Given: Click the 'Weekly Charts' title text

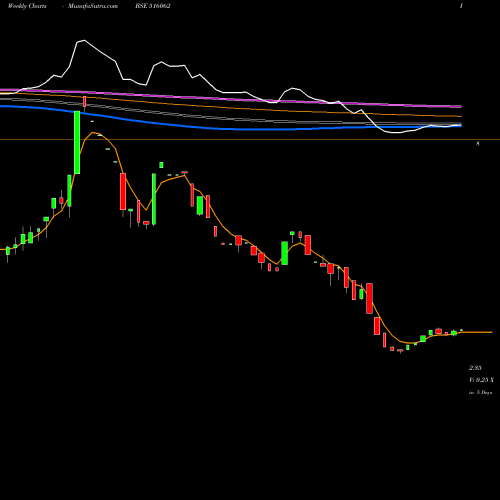Looking at the screenshot, I should (27, 6).
